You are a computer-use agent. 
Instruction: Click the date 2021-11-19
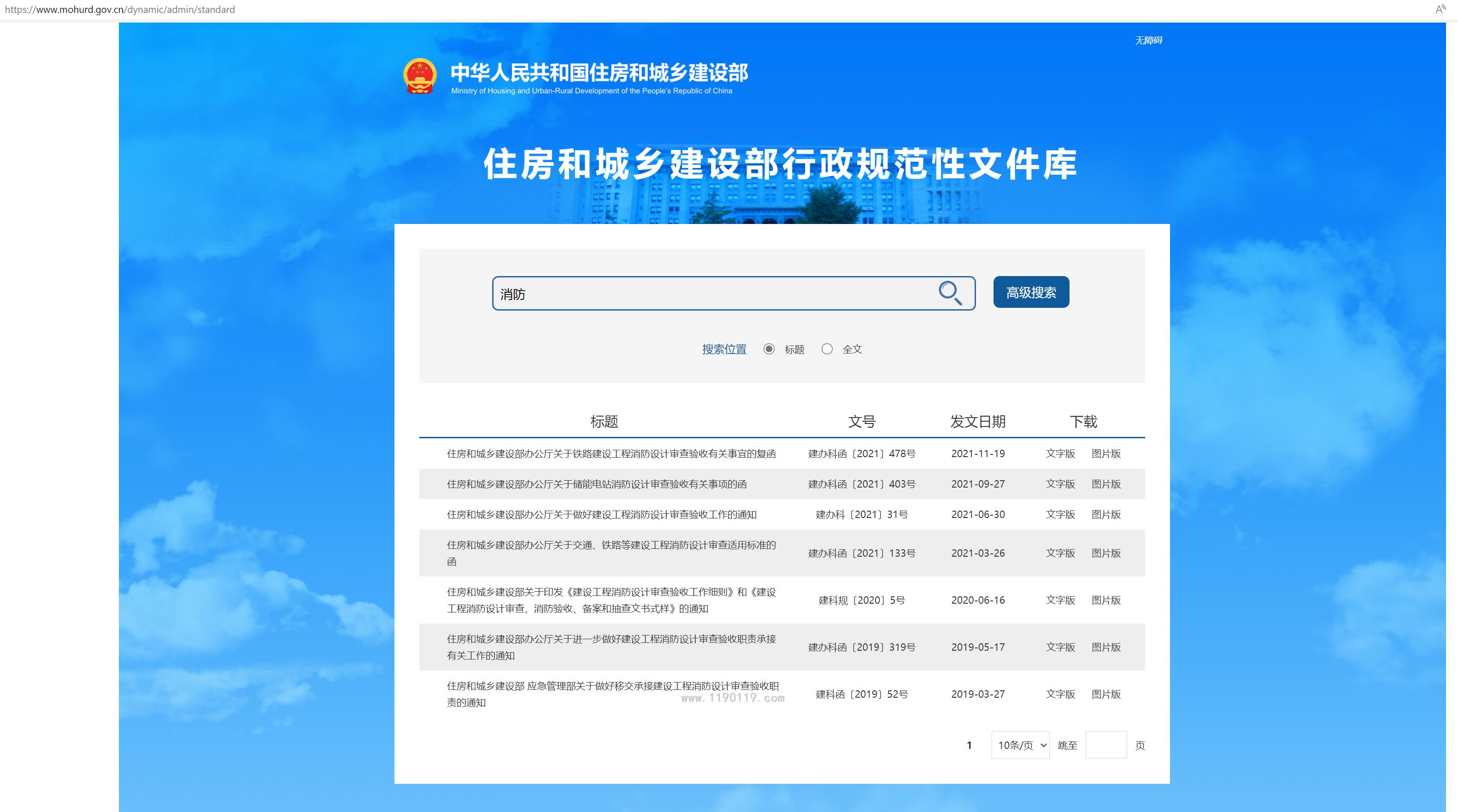coord(978,454)
